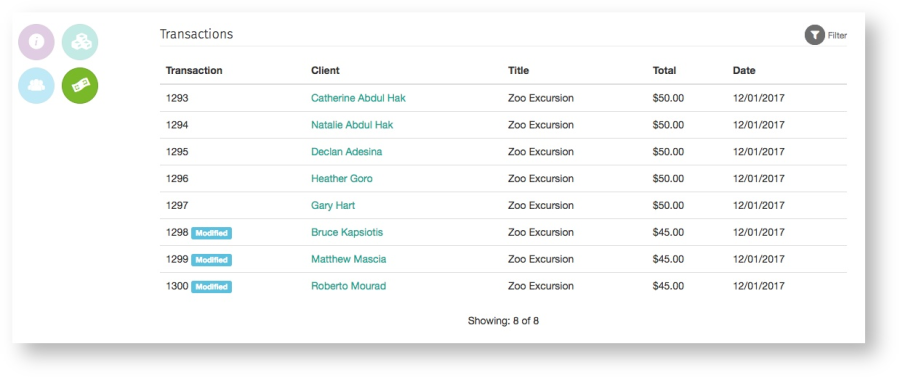Open client Gary Hart
Viewport: 900px width, 378px height.
coord(333,205)
